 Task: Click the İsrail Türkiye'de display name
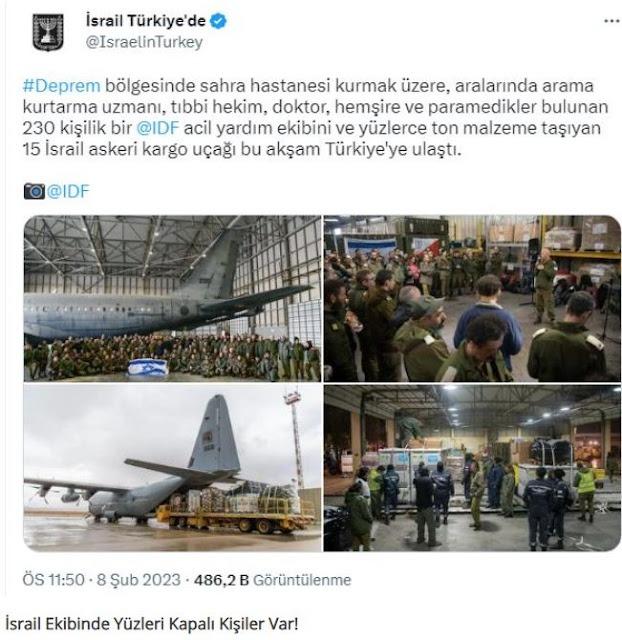point(146,21)
